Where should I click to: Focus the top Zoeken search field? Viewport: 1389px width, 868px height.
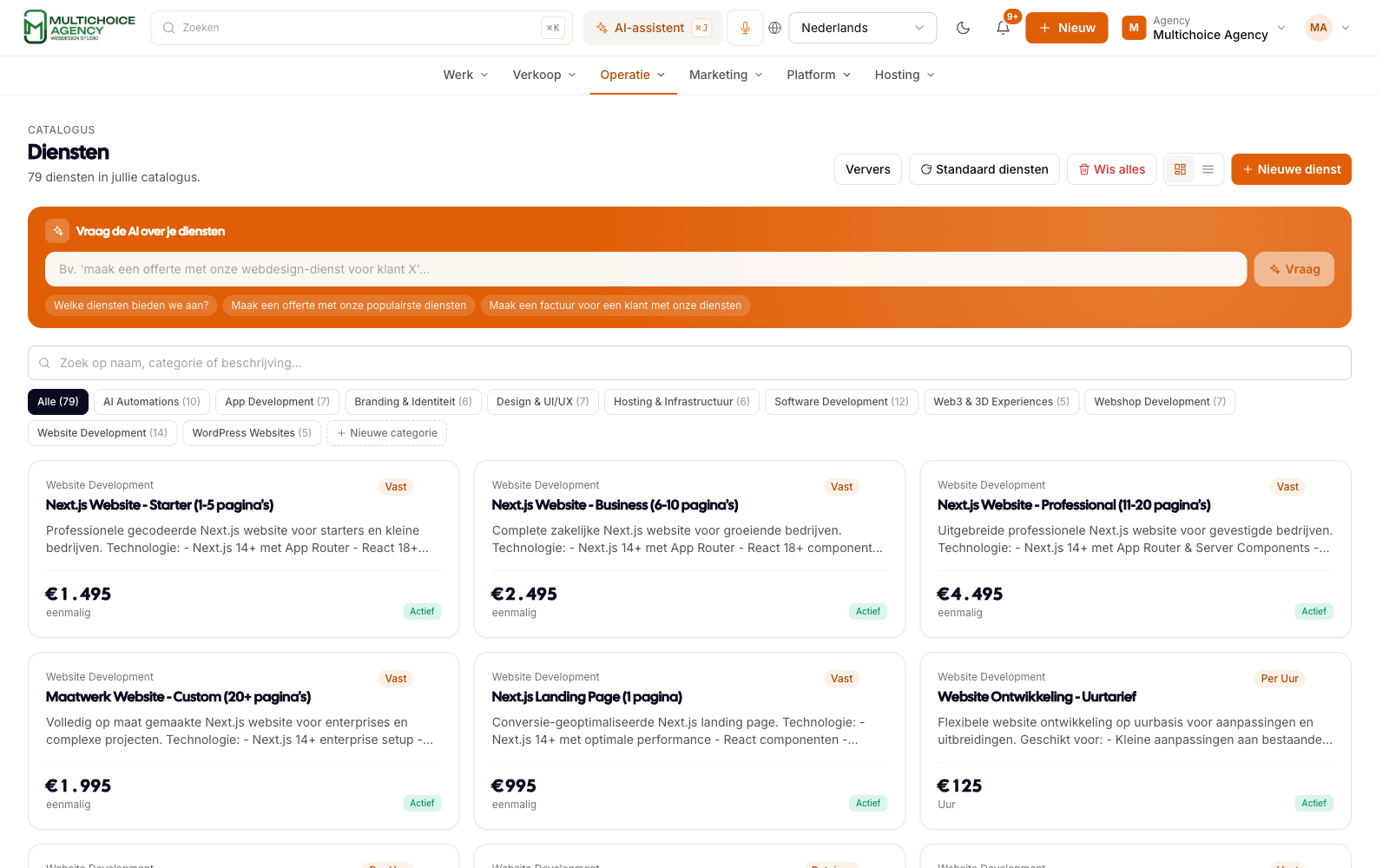[x=361, y=28]
